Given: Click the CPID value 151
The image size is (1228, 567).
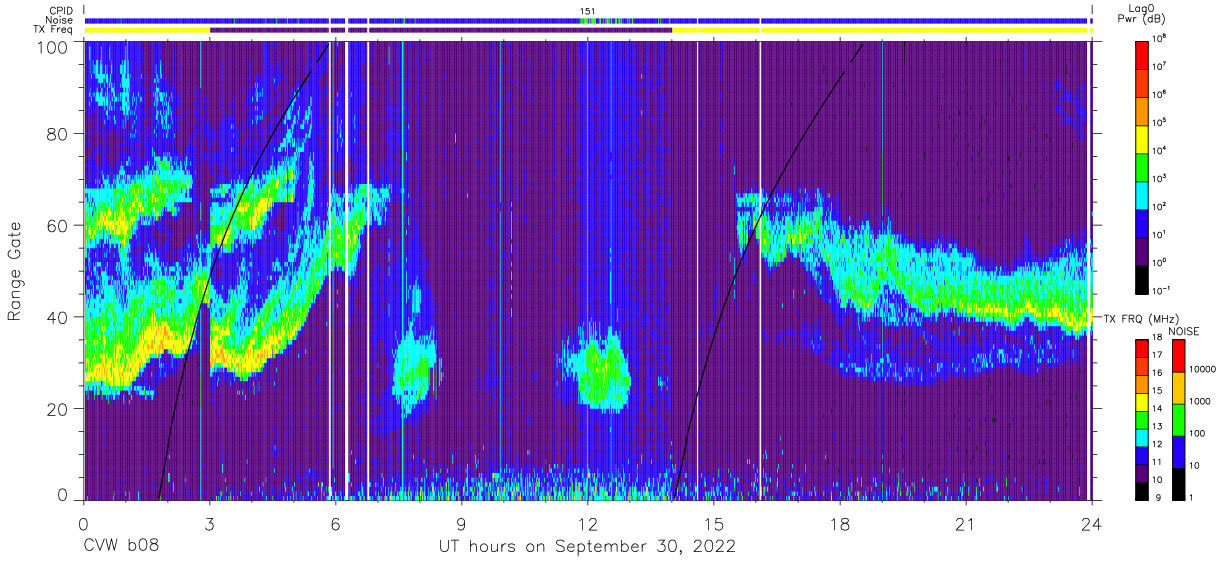Looking at the screenshot, I should pyautogui.click(x=588, y=11).
